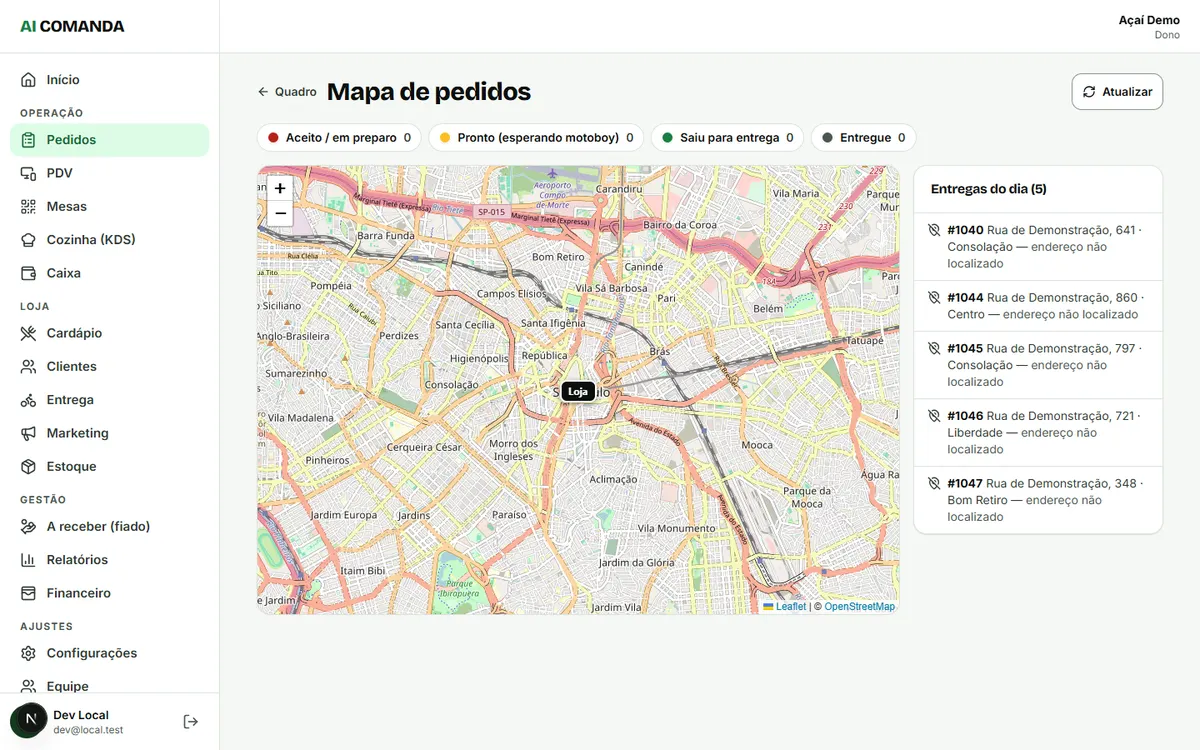Go to Mesas page

point(110,206)
